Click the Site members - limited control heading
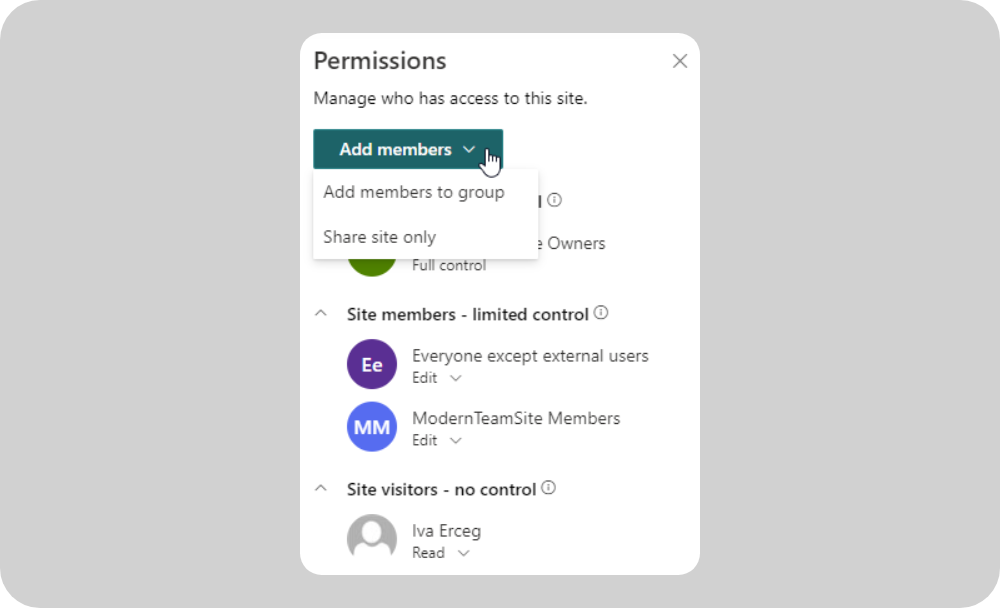The height and width of the screenshot is (608, 1000). coord(466,313)
